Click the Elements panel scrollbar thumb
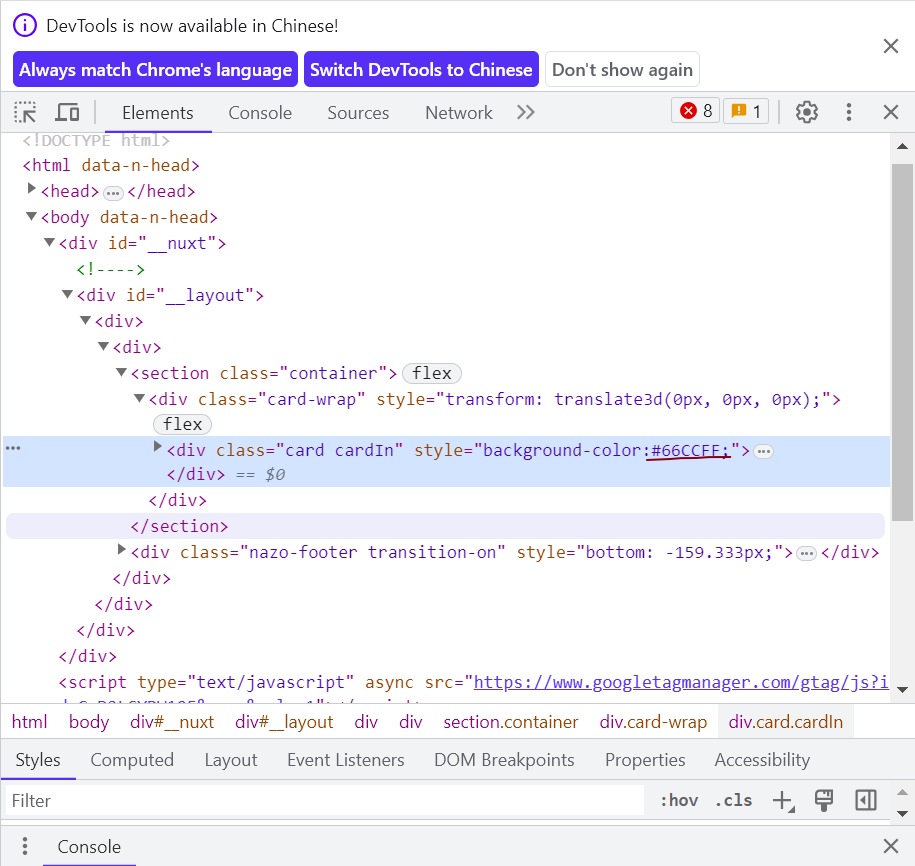The image size is (915, 866). [x=902, y=342]
